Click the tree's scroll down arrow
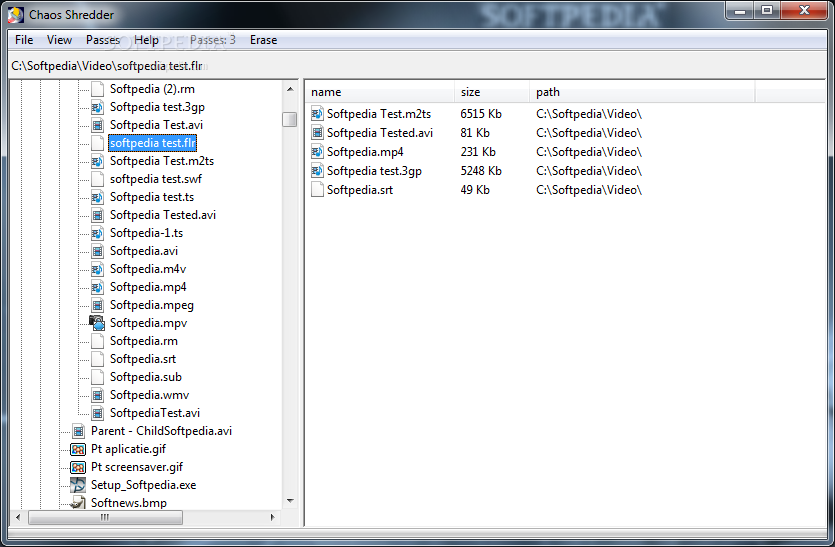Image resolution: width=835 pixels, height=547 pixels. (x=290, y=501)
